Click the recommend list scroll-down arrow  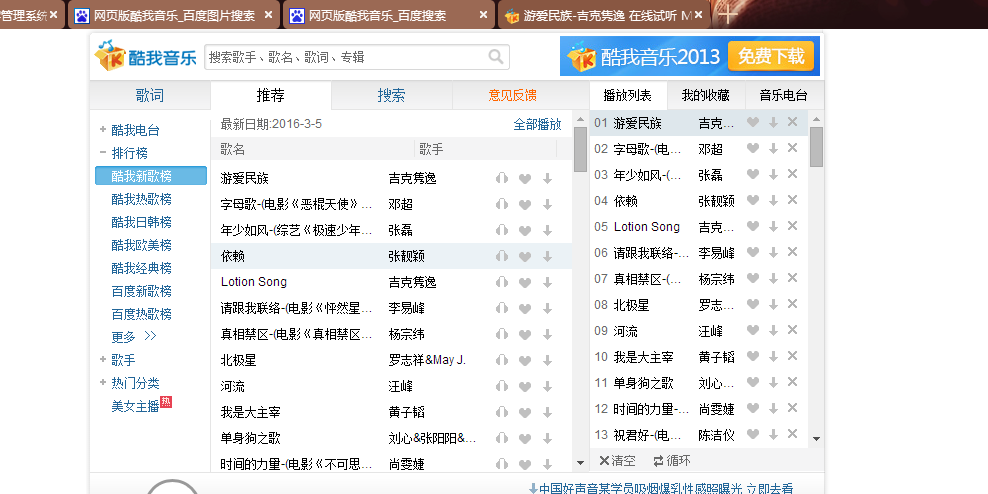point(580,463)
